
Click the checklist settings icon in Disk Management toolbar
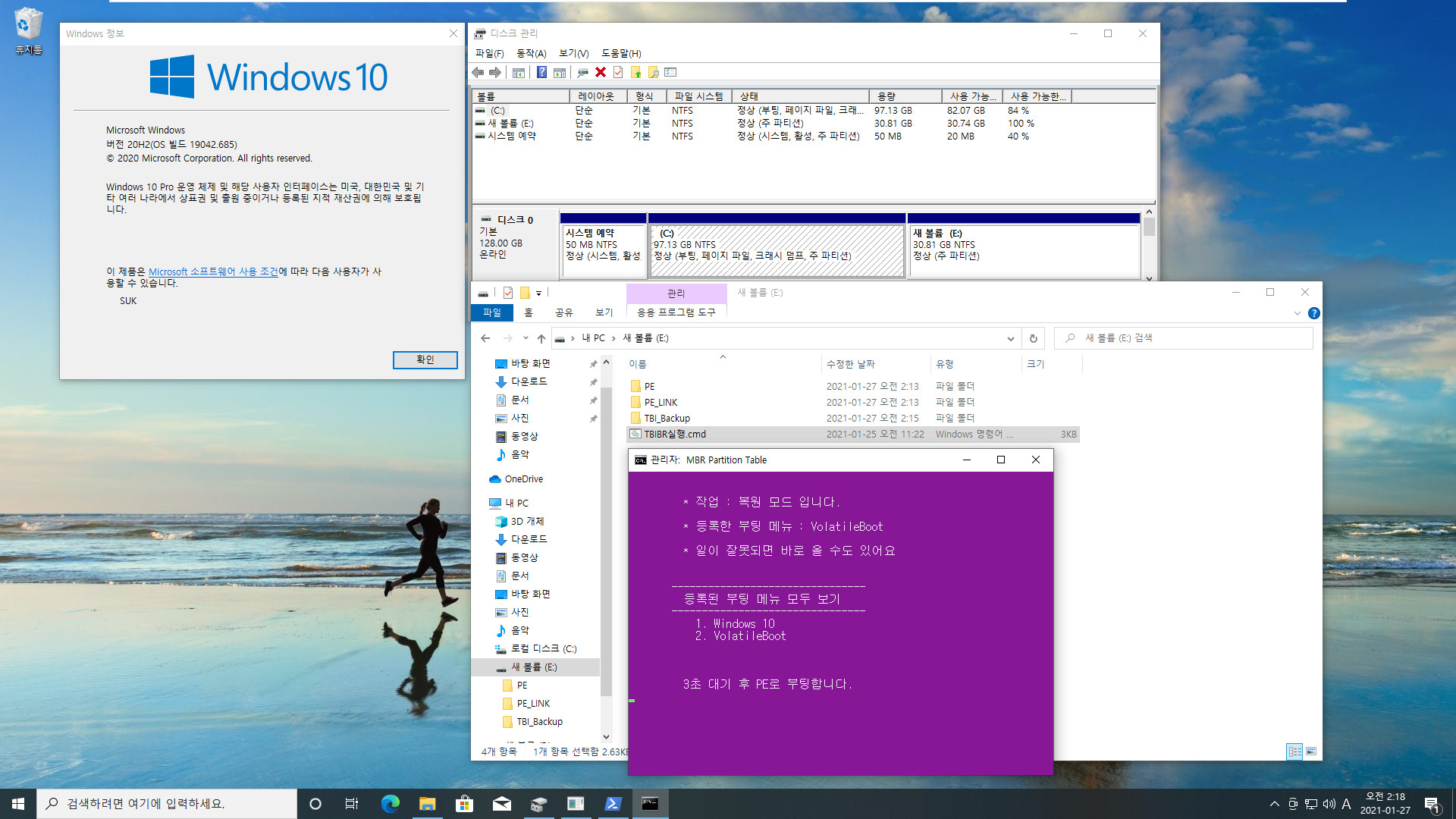(670, 73)
